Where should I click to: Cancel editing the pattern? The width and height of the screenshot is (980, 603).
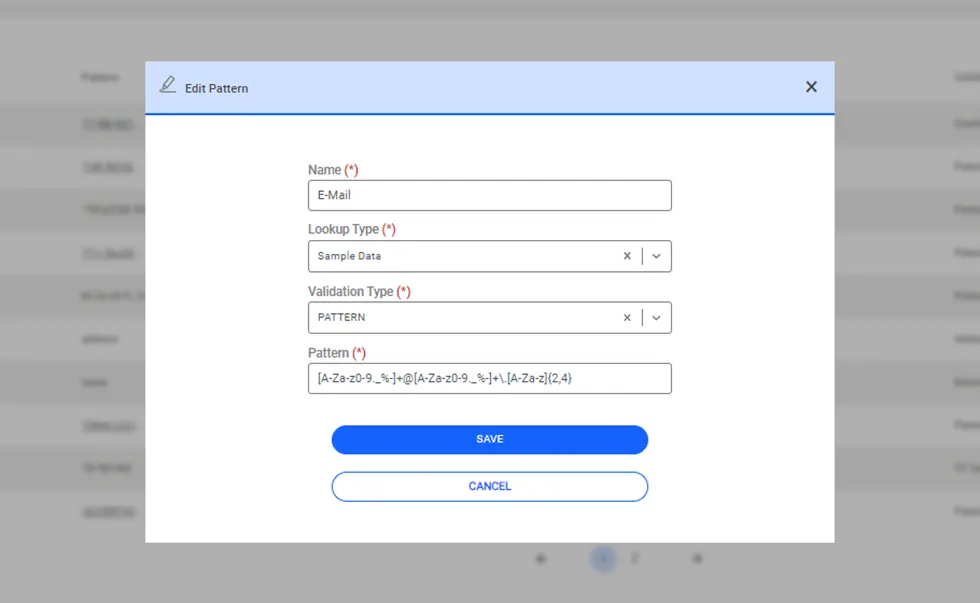[489, 487]
